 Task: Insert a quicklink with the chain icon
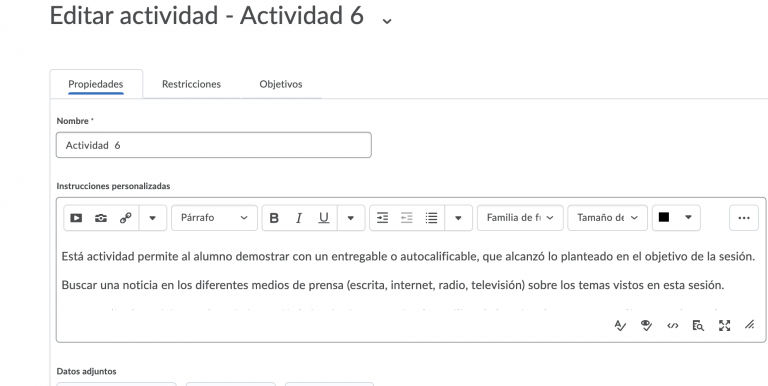[125, 218]
